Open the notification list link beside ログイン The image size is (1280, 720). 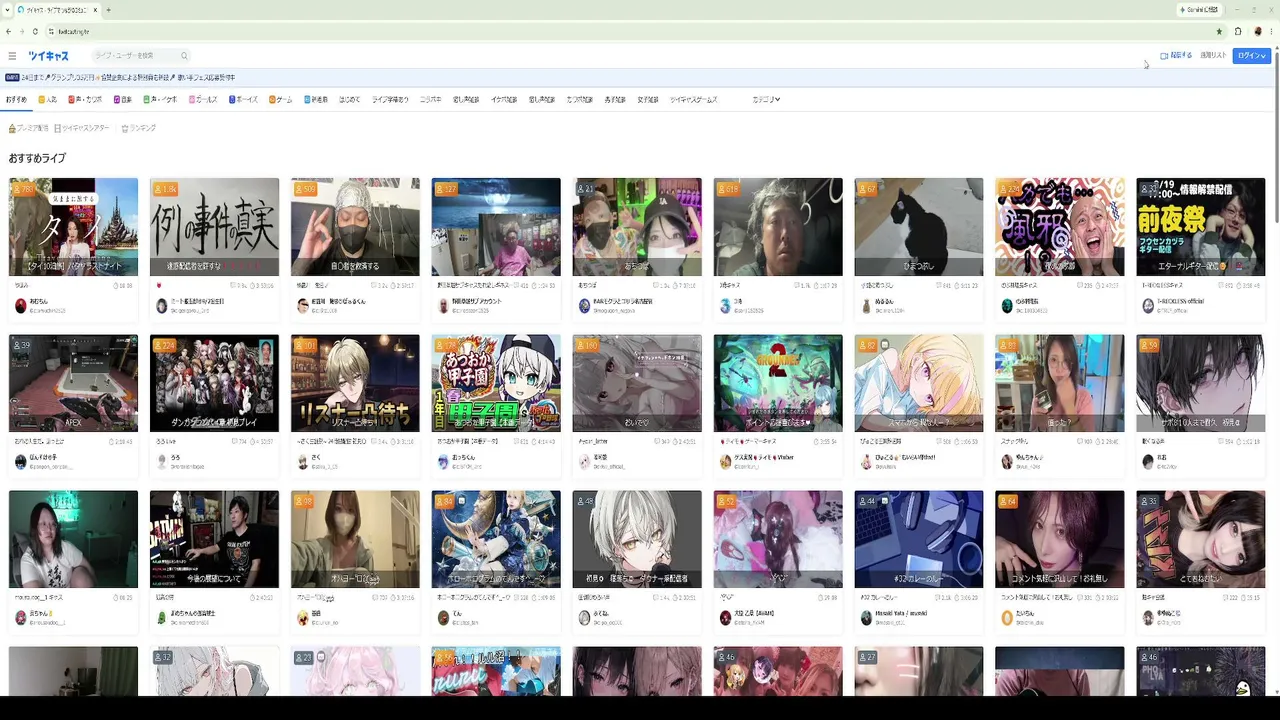[x=1213, y=56]
